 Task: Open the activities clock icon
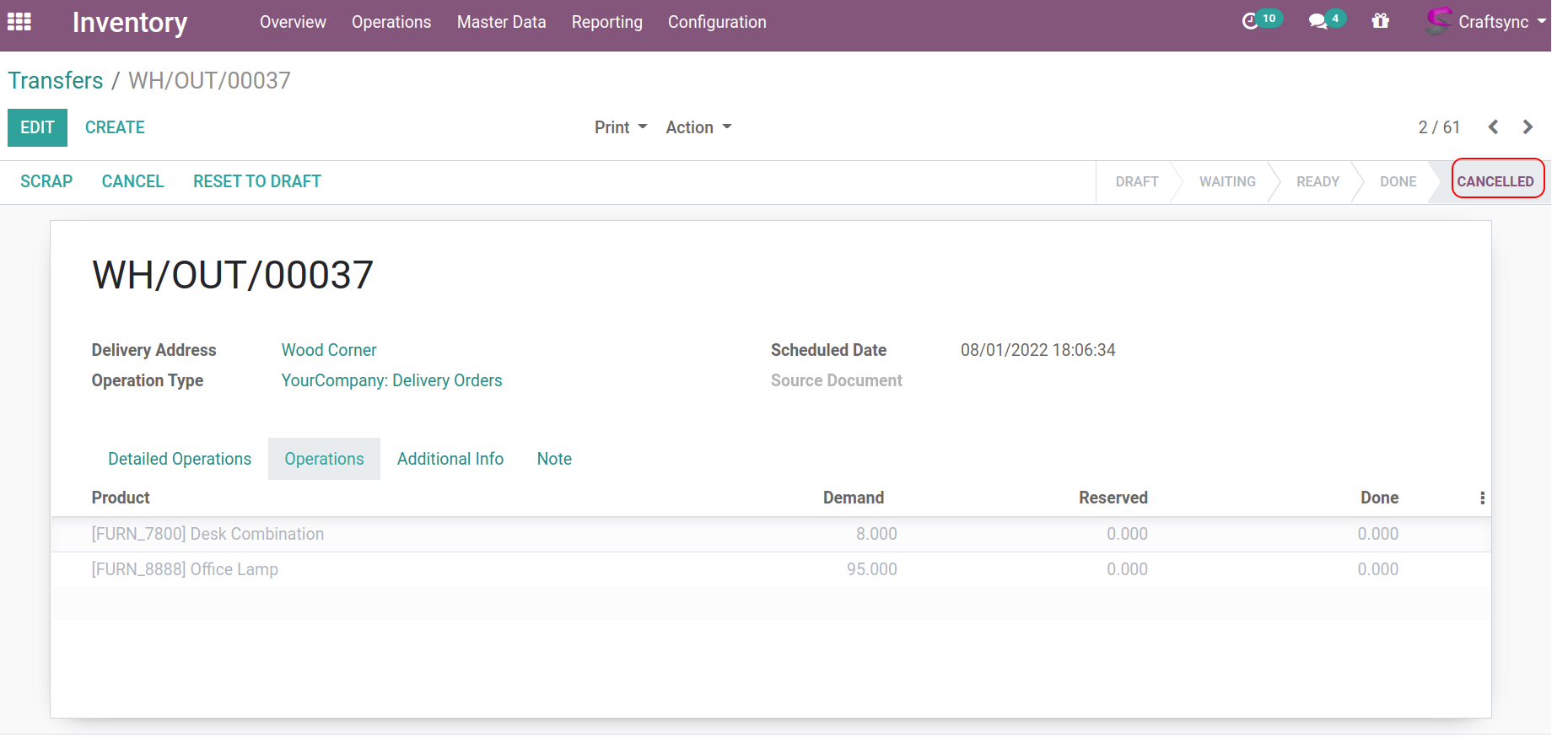tap(1250, 21)
